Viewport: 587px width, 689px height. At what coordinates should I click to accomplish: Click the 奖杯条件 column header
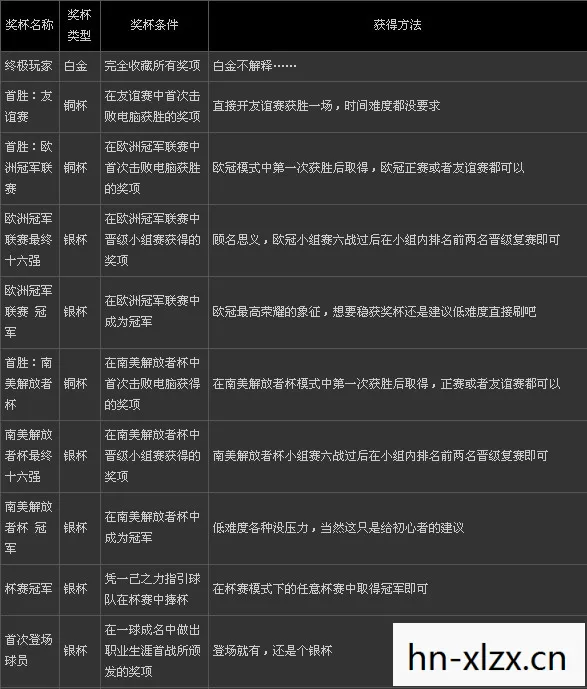point(154,25)
